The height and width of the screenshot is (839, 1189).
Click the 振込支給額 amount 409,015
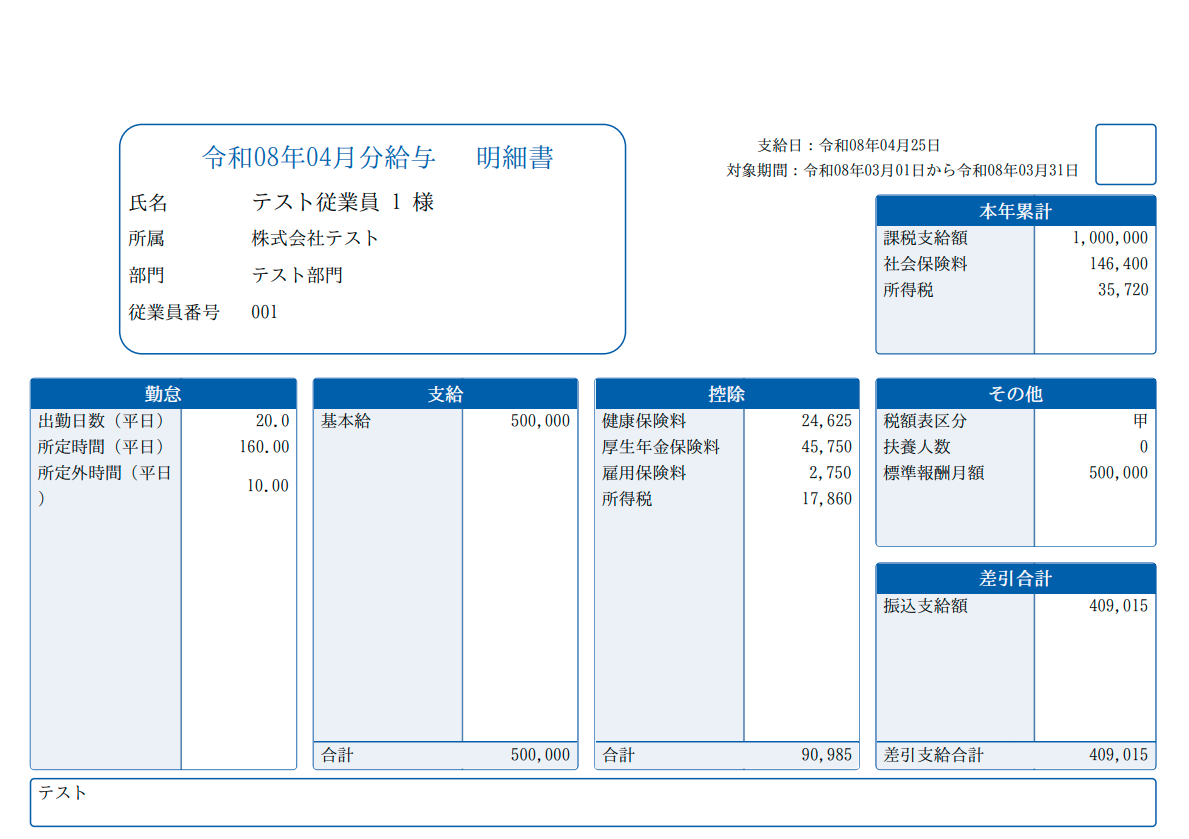tap(1118, 605)
